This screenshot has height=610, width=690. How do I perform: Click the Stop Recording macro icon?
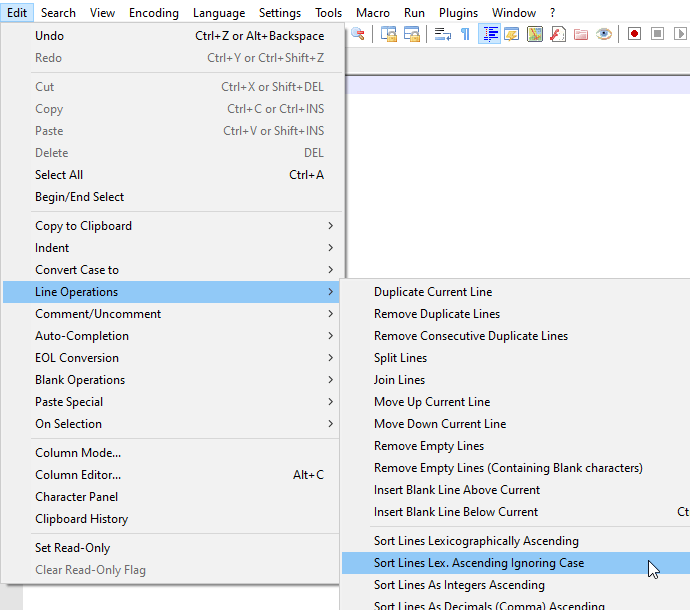(x=657, y=34)
